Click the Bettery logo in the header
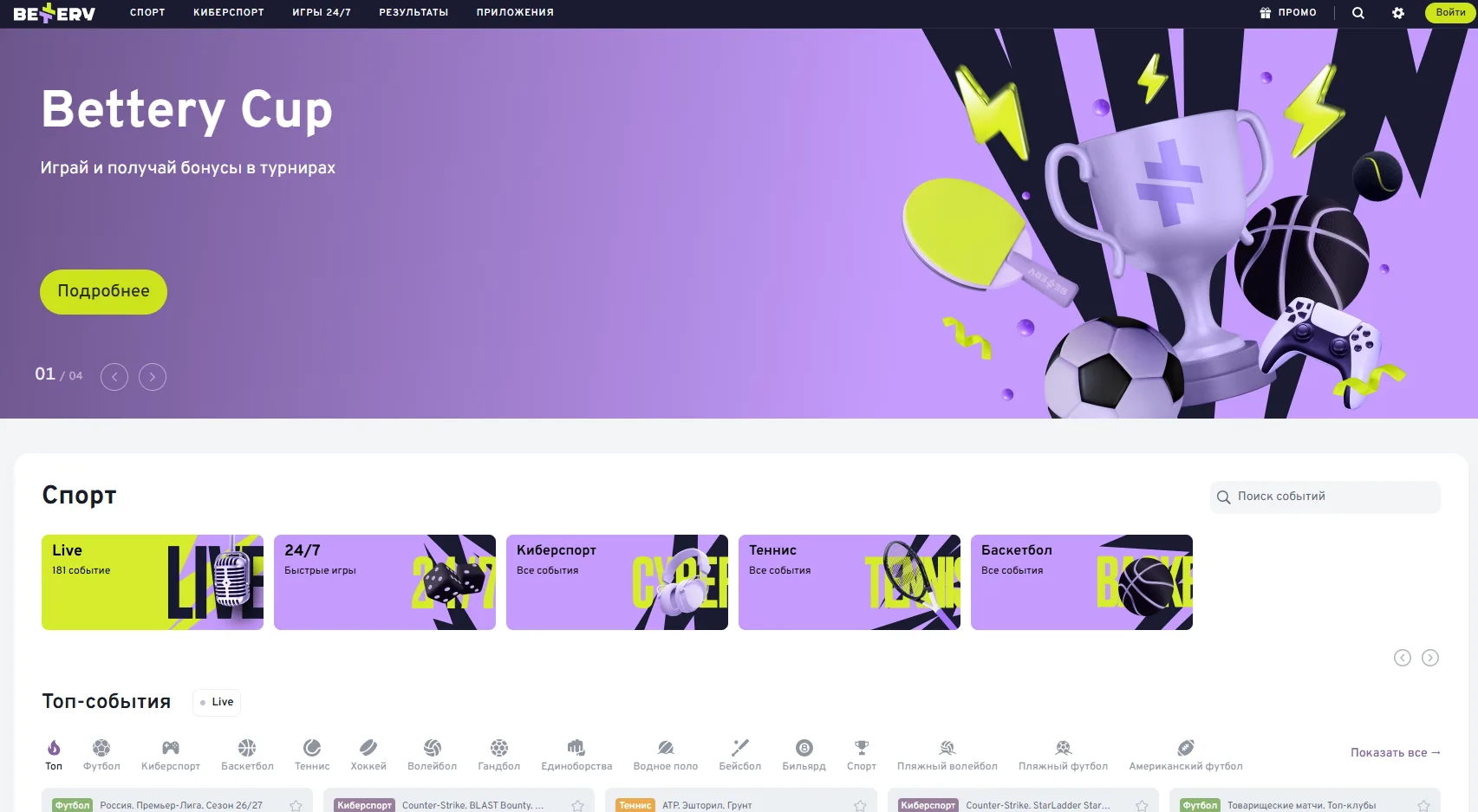Image resolution: width=1478 pixels, height=812 pixels. pyautogui.click(x=55, y=13)
